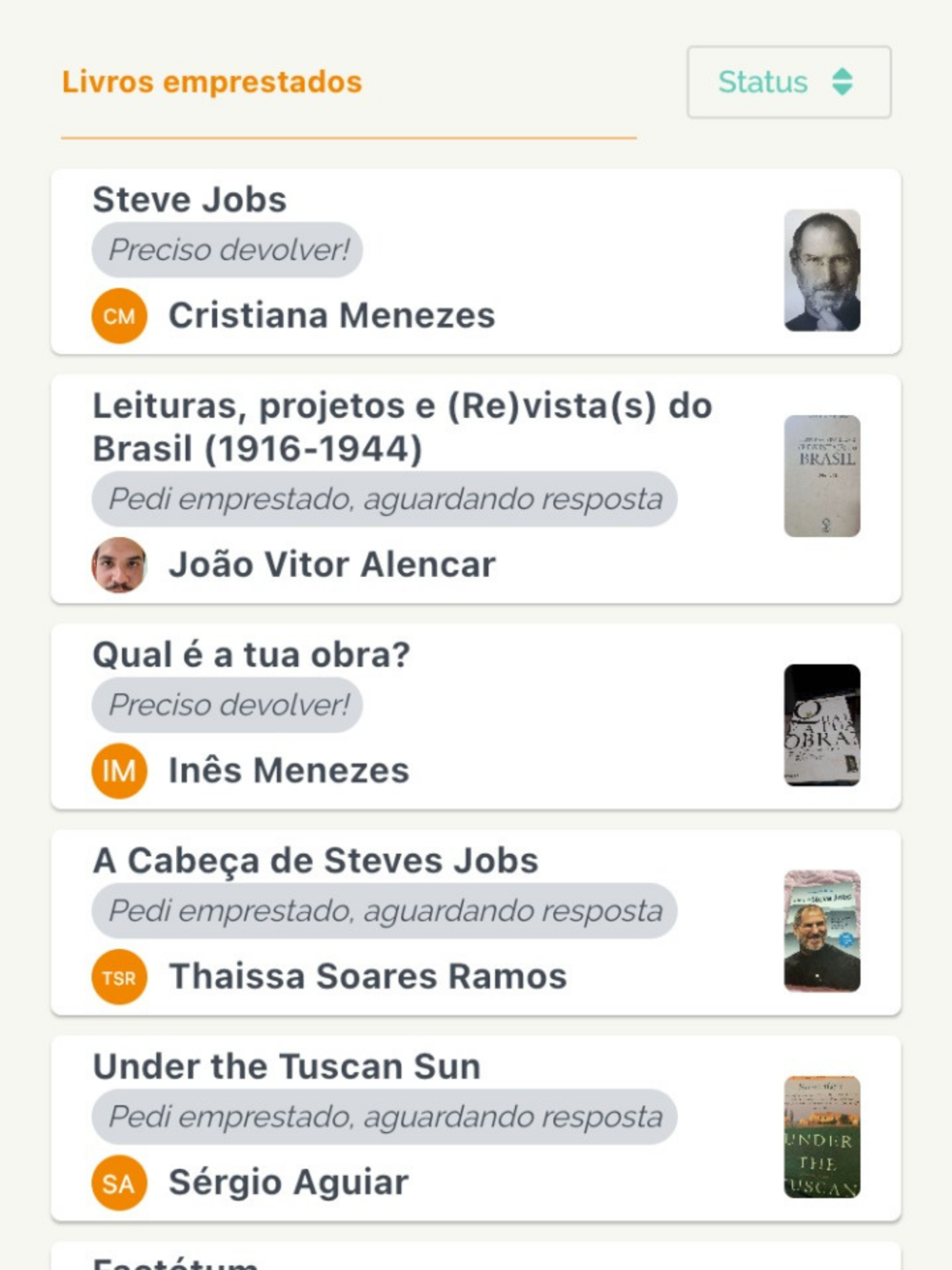
Task: Click the Qual é a tua obra? title
Action: [251, 655]
